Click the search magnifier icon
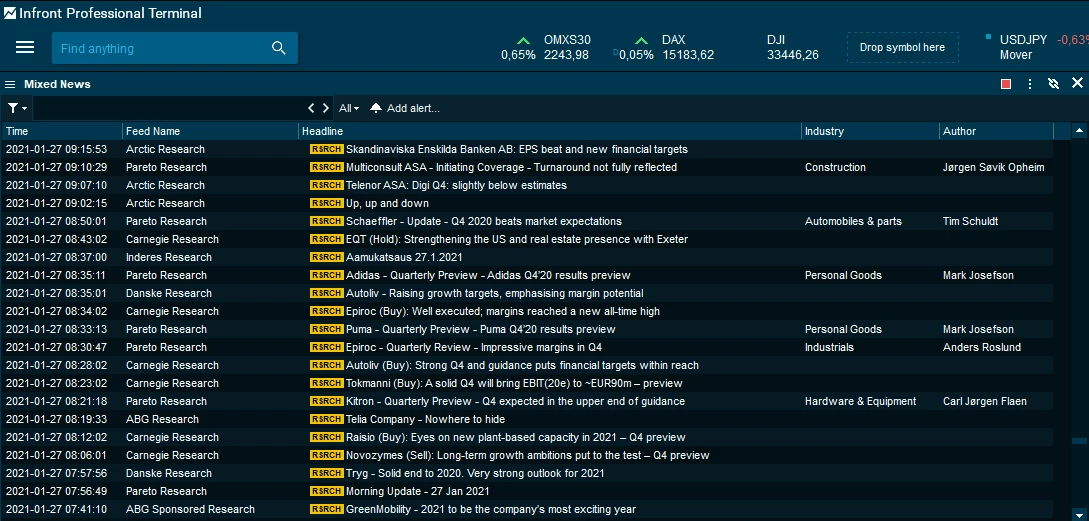This screenshot has width=1089, height=521. [x=279, y=48]
